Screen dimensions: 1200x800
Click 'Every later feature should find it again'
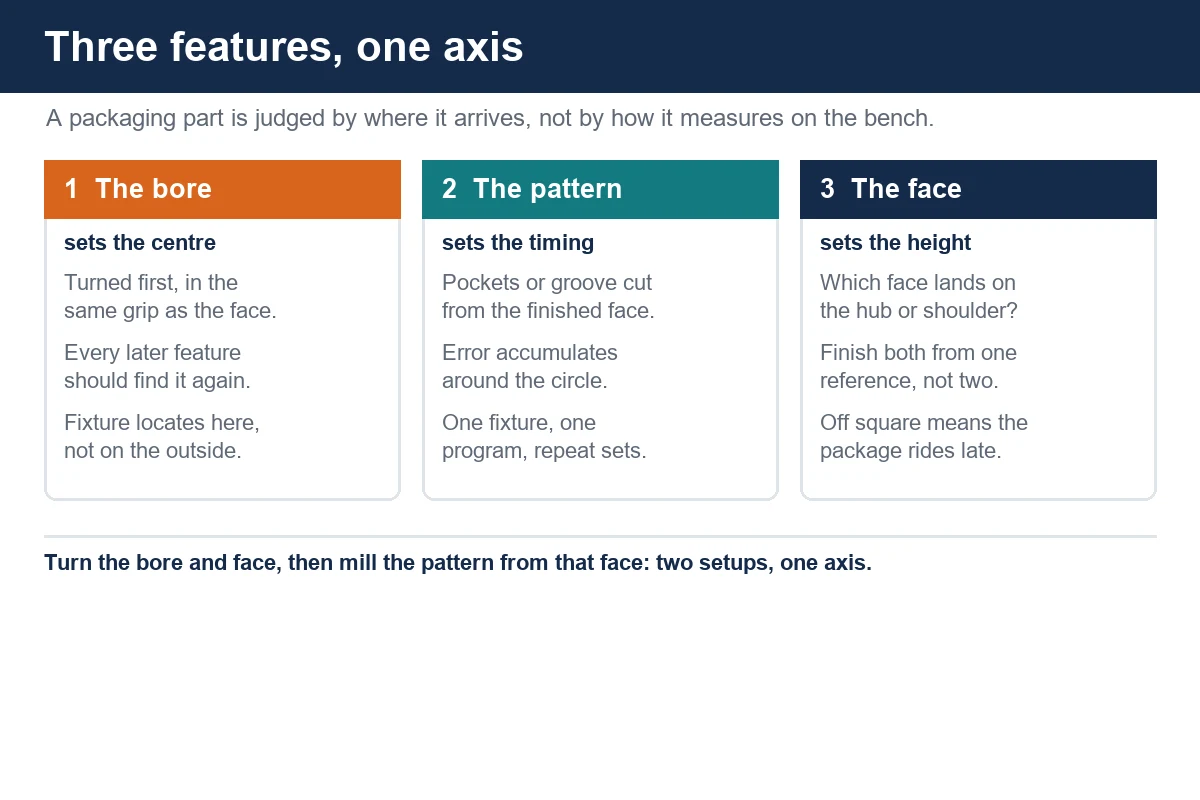click(x=157, y=366)
